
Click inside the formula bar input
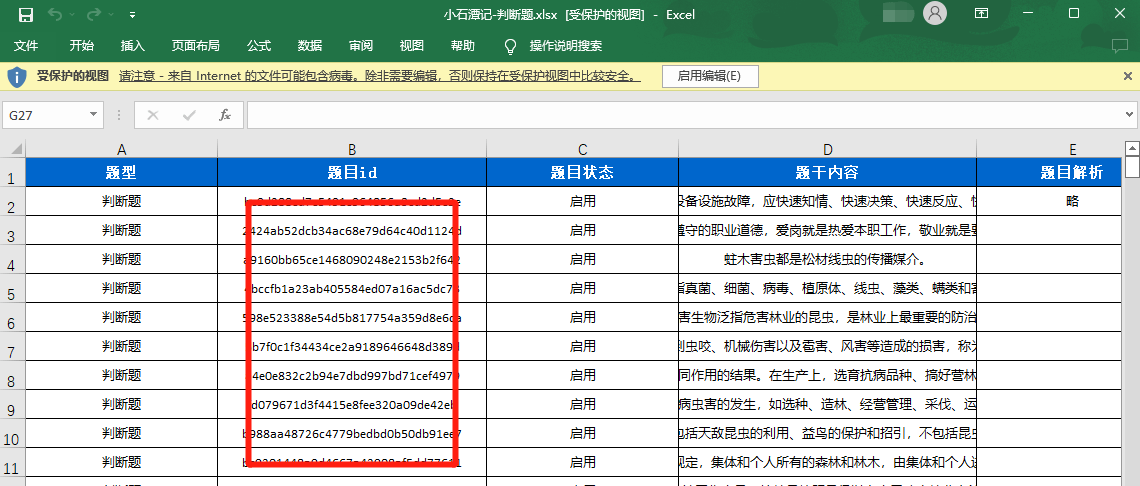[x=680, y=115]
